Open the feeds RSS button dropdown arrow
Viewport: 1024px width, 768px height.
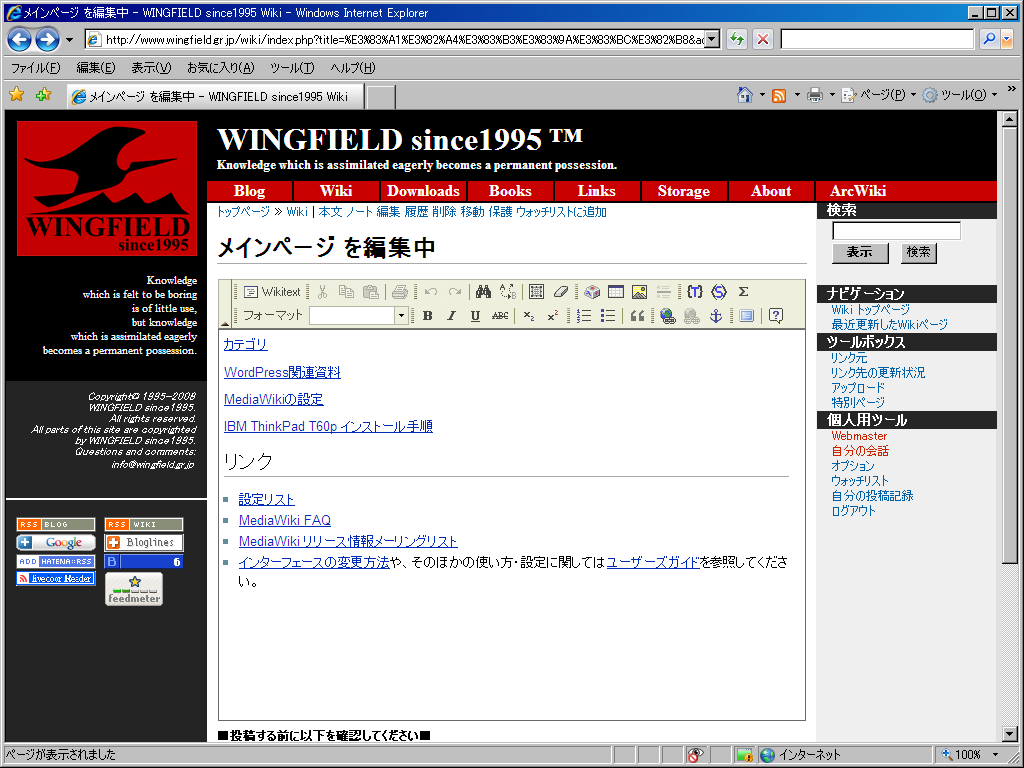(797, 95)
